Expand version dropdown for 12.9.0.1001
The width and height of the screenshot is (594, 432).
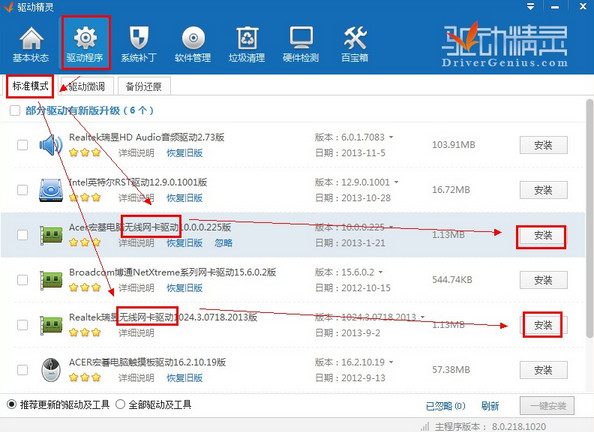point(396,182)
